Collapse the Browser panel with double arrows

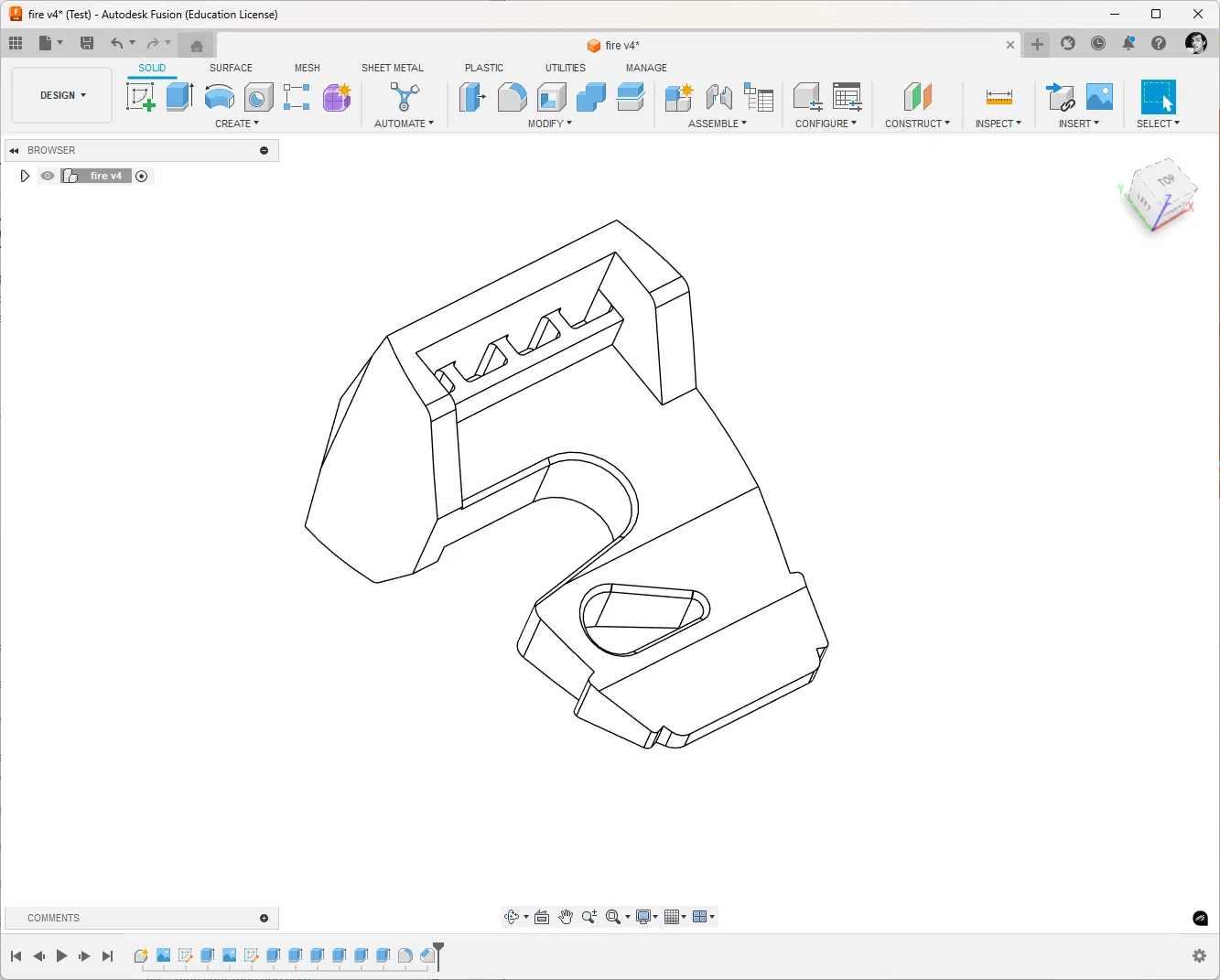14,150
